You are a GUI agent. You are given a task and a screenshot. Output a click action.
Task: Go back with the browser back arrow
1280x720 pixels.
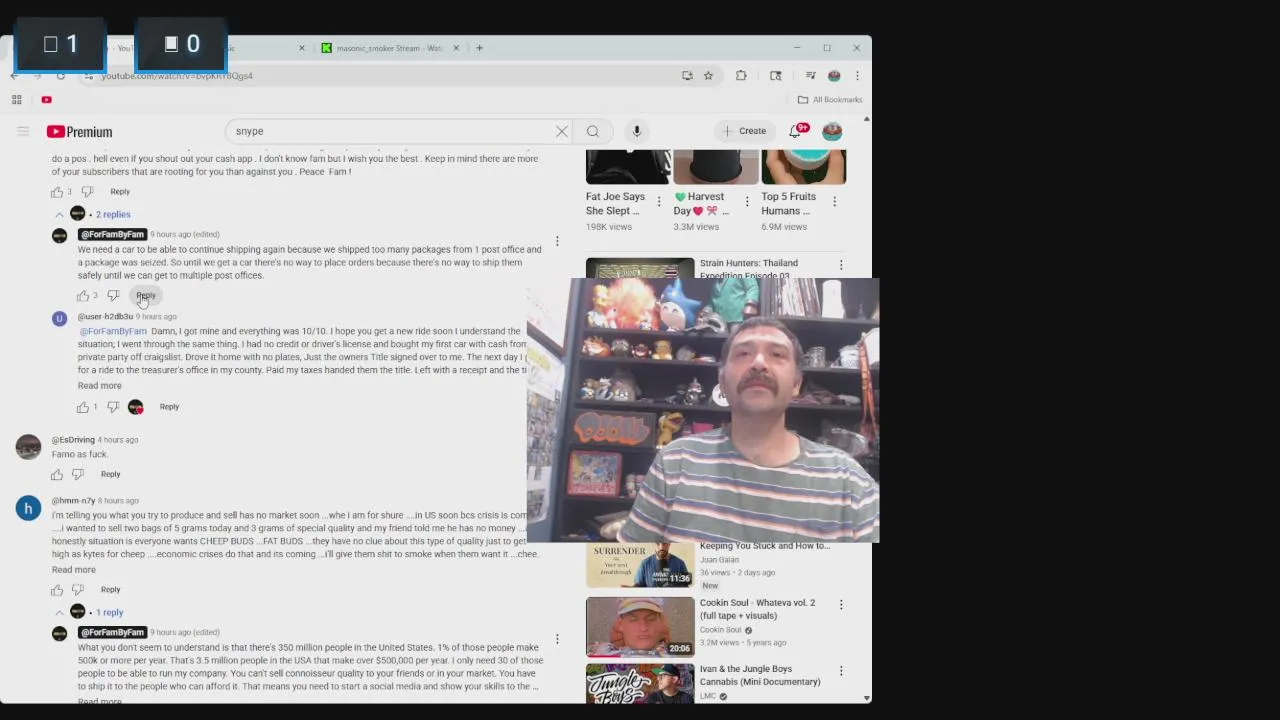[14, 75]
